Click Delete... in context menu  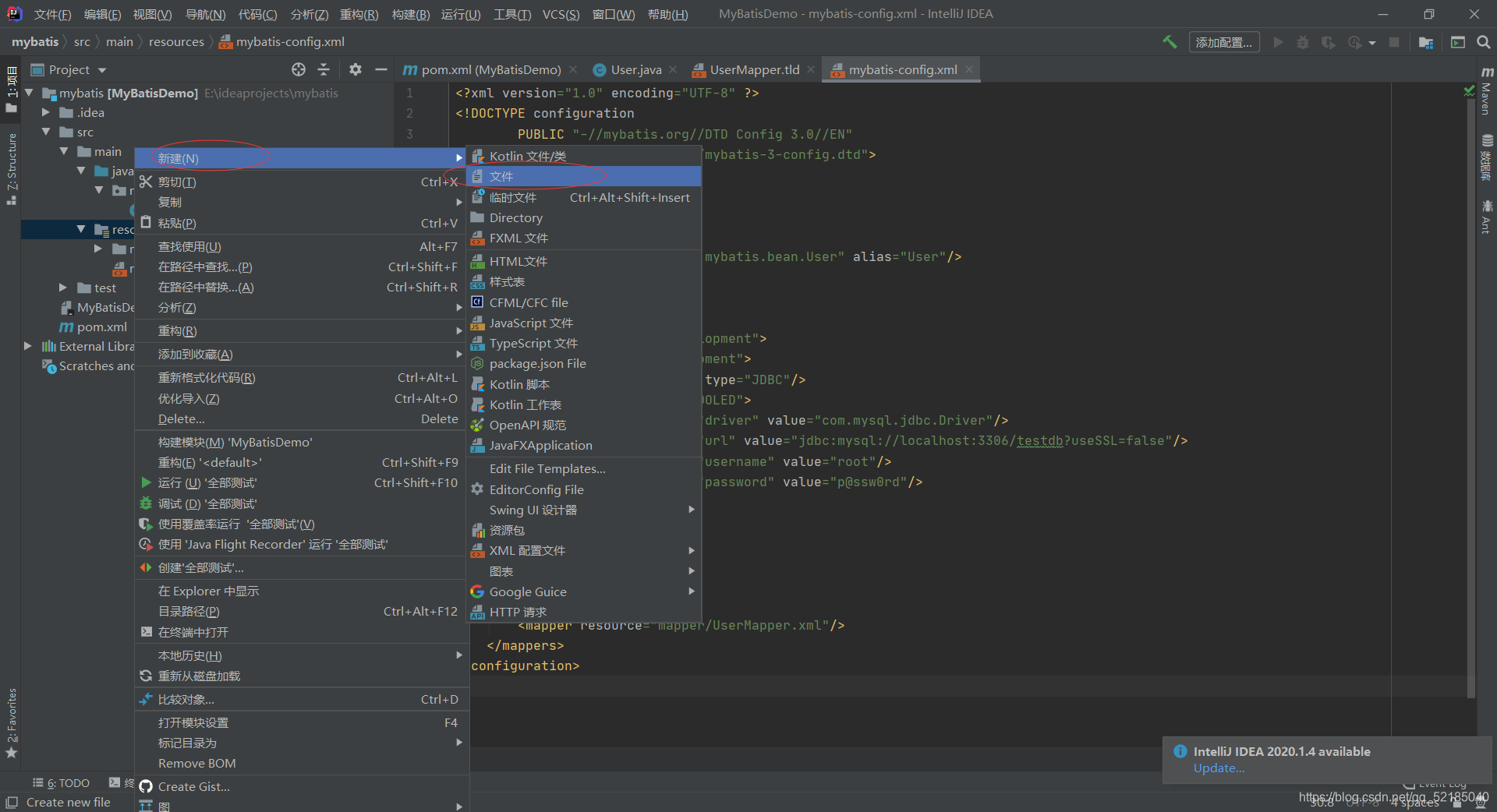pos(300,418)
